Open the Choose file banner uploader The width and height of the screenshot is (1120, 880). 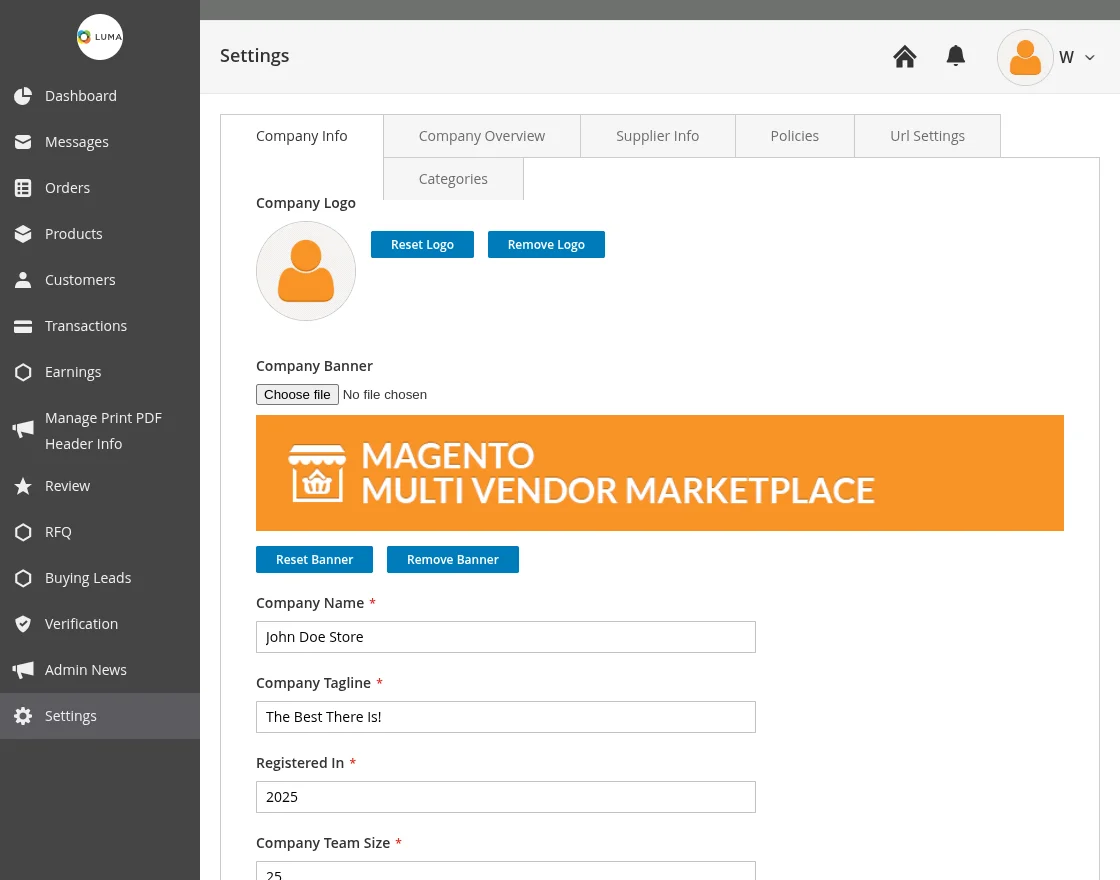(297, 394)
